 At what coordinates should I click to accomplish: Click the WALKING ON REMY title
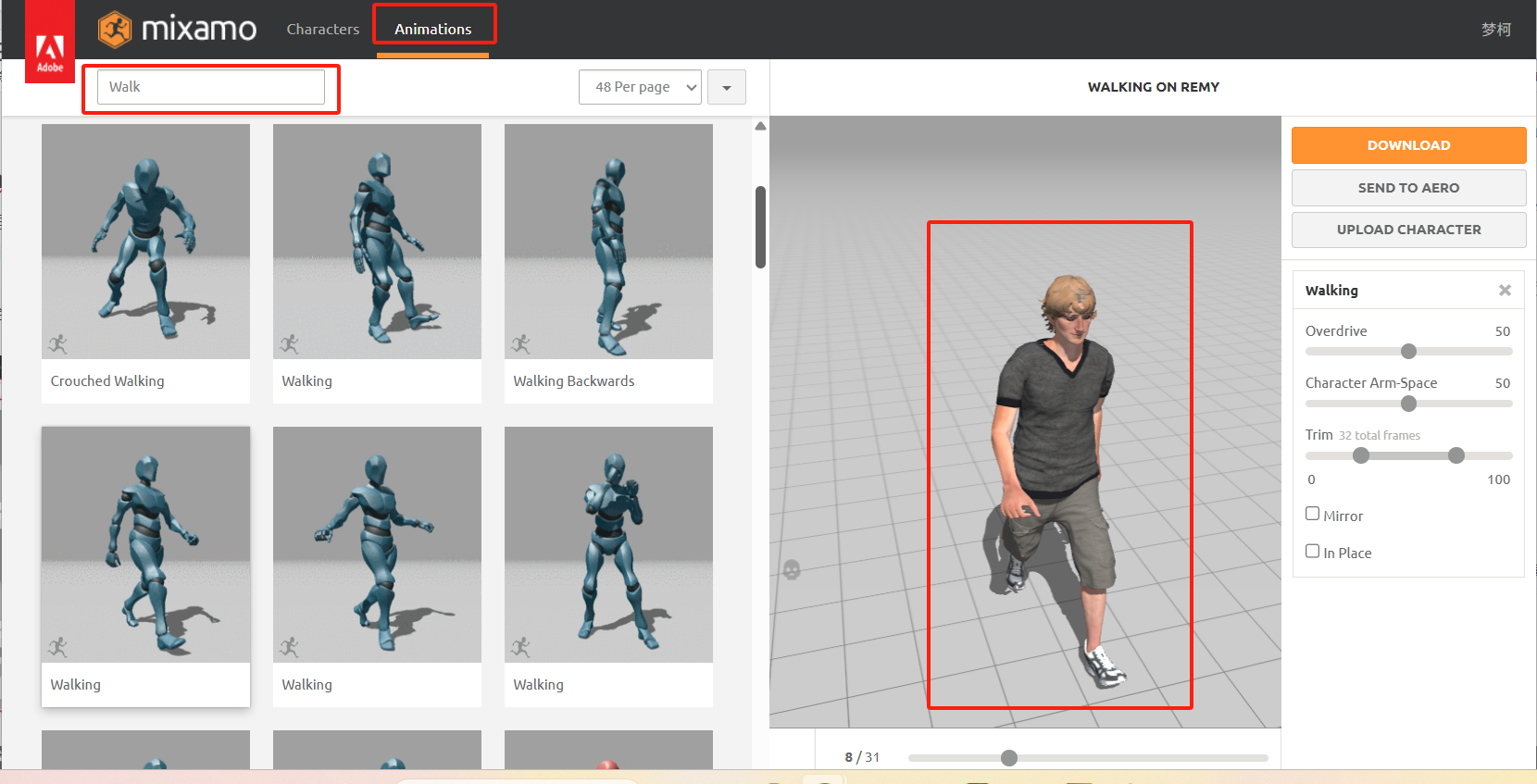pos(1153,87)
